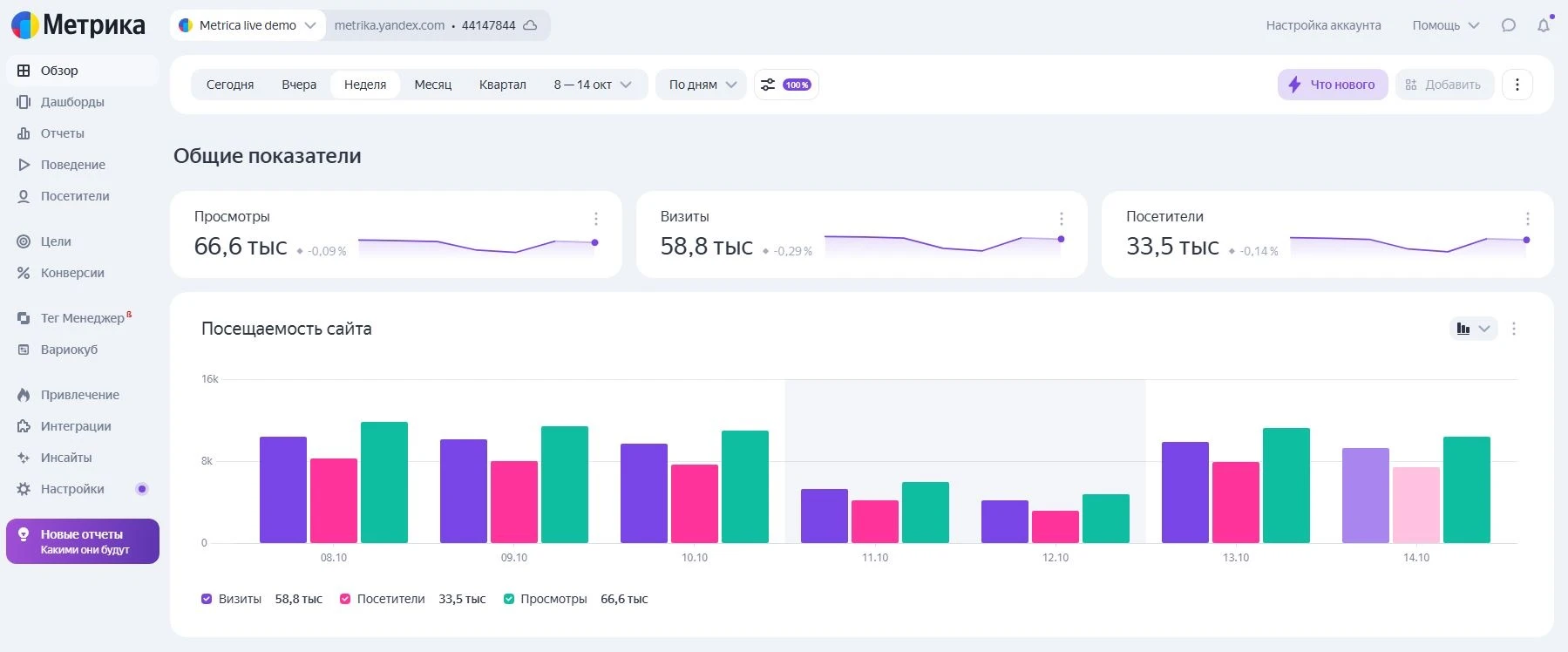Open the 8 — 14 окт date range picker

point(592,85)
